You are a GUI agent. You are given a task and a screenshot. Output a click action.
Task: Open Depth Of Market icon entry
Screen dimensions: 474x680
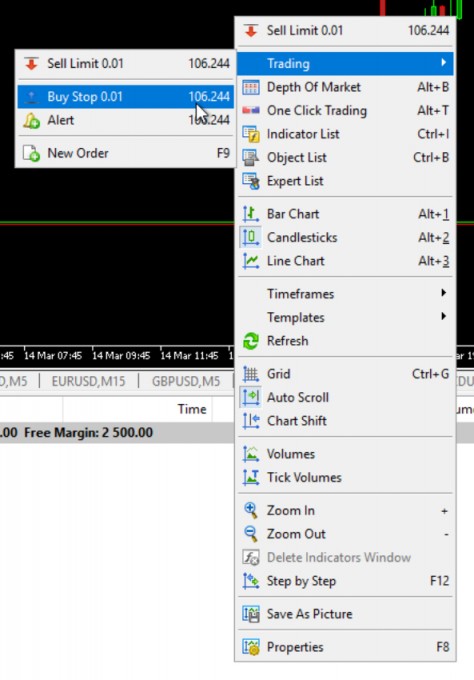click(251, 87)
